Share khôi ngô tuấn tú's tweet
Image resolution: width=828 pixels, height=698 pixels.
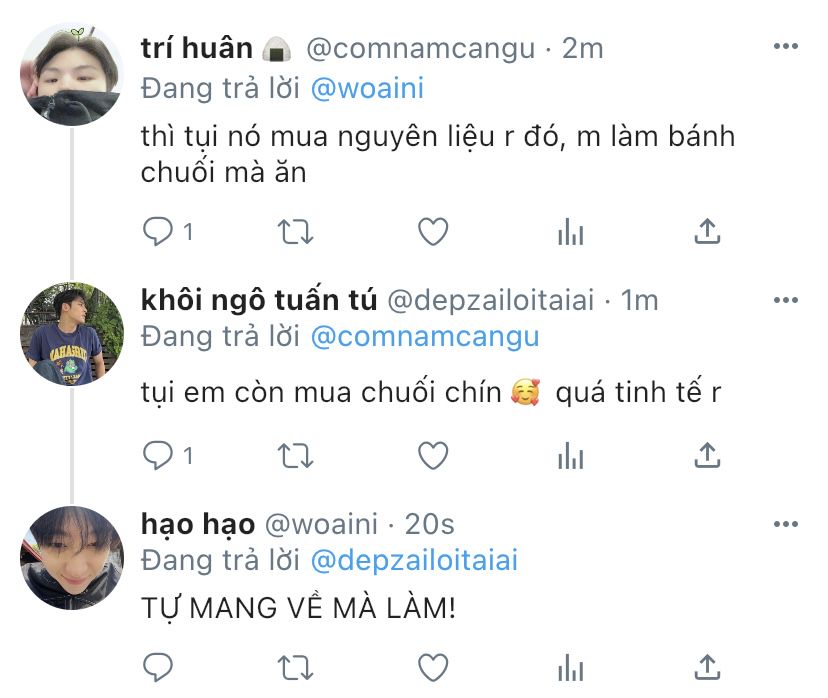click(x=707, y=456)
